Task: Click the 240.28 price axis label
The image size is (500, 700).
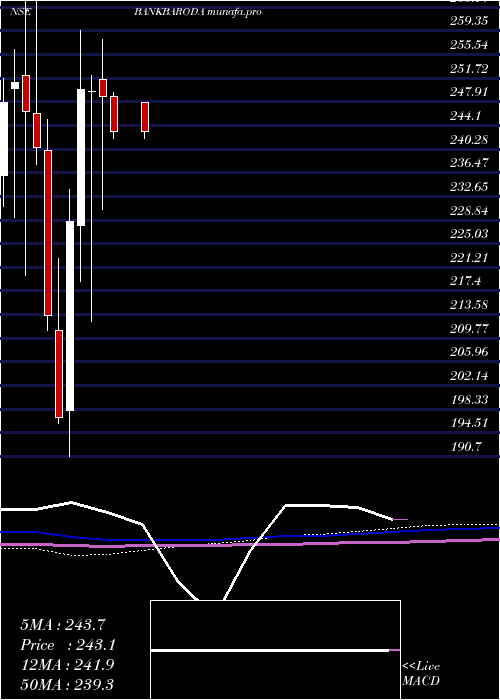Action: pos(469,140)
